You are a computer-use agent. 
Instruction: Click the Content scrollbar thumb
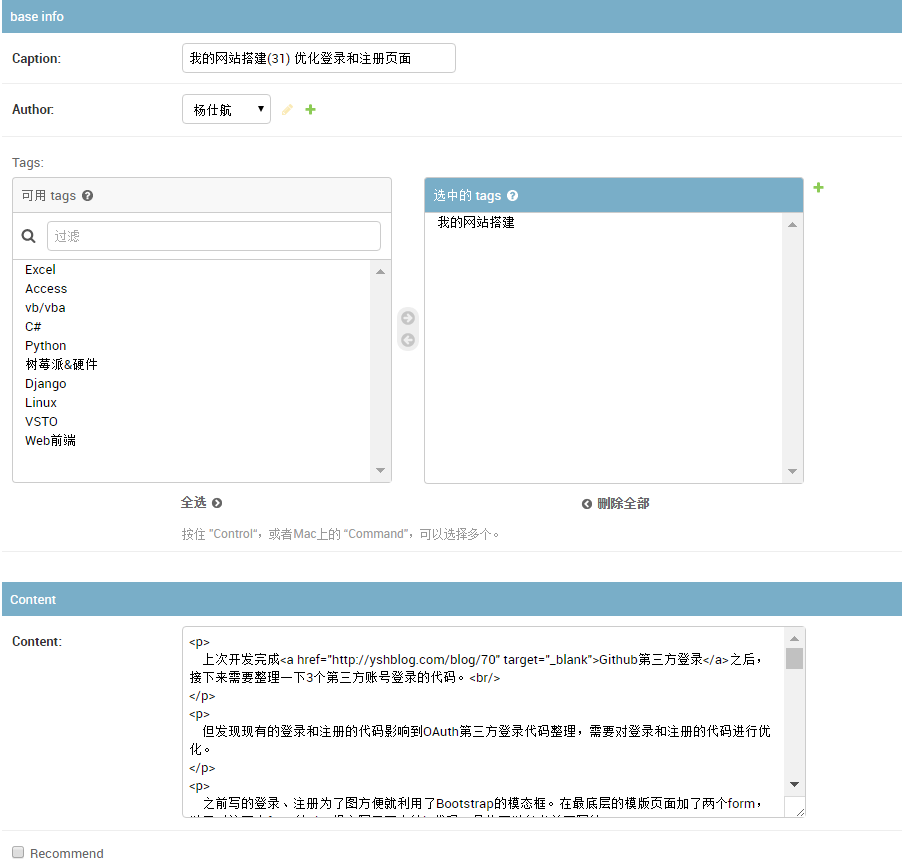pos(795,659)
